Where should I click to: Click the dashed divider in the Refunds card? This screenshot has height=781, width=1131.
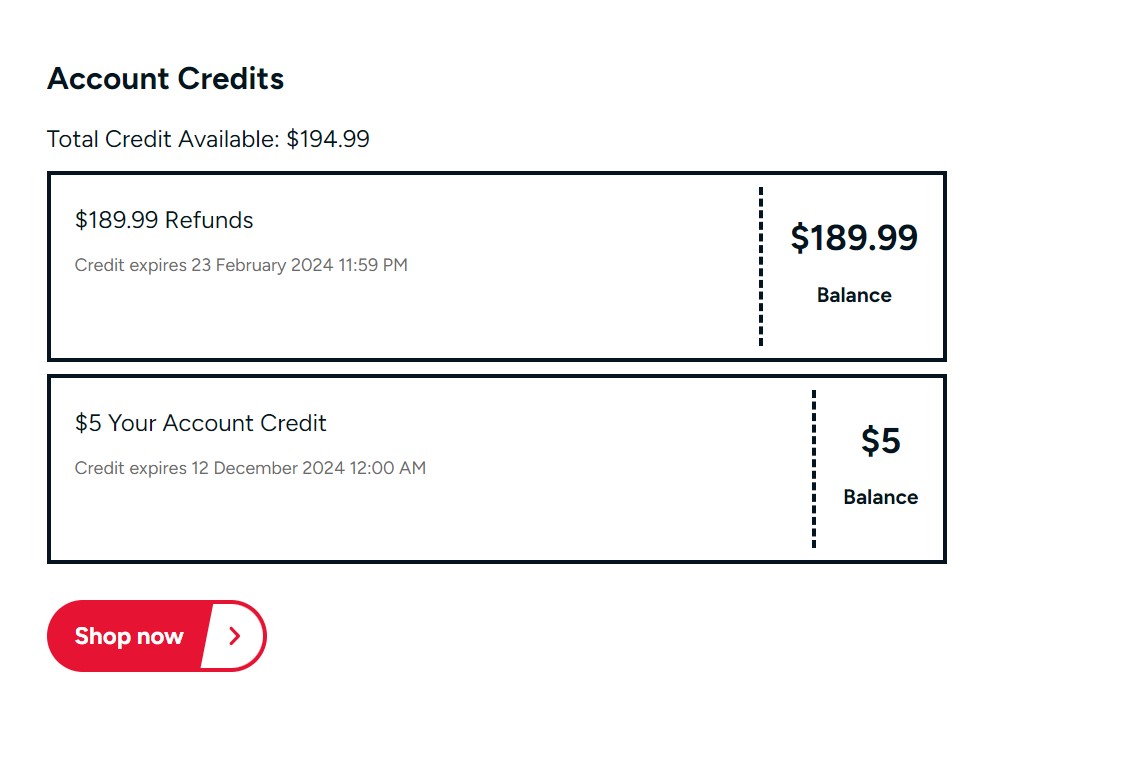761,266
